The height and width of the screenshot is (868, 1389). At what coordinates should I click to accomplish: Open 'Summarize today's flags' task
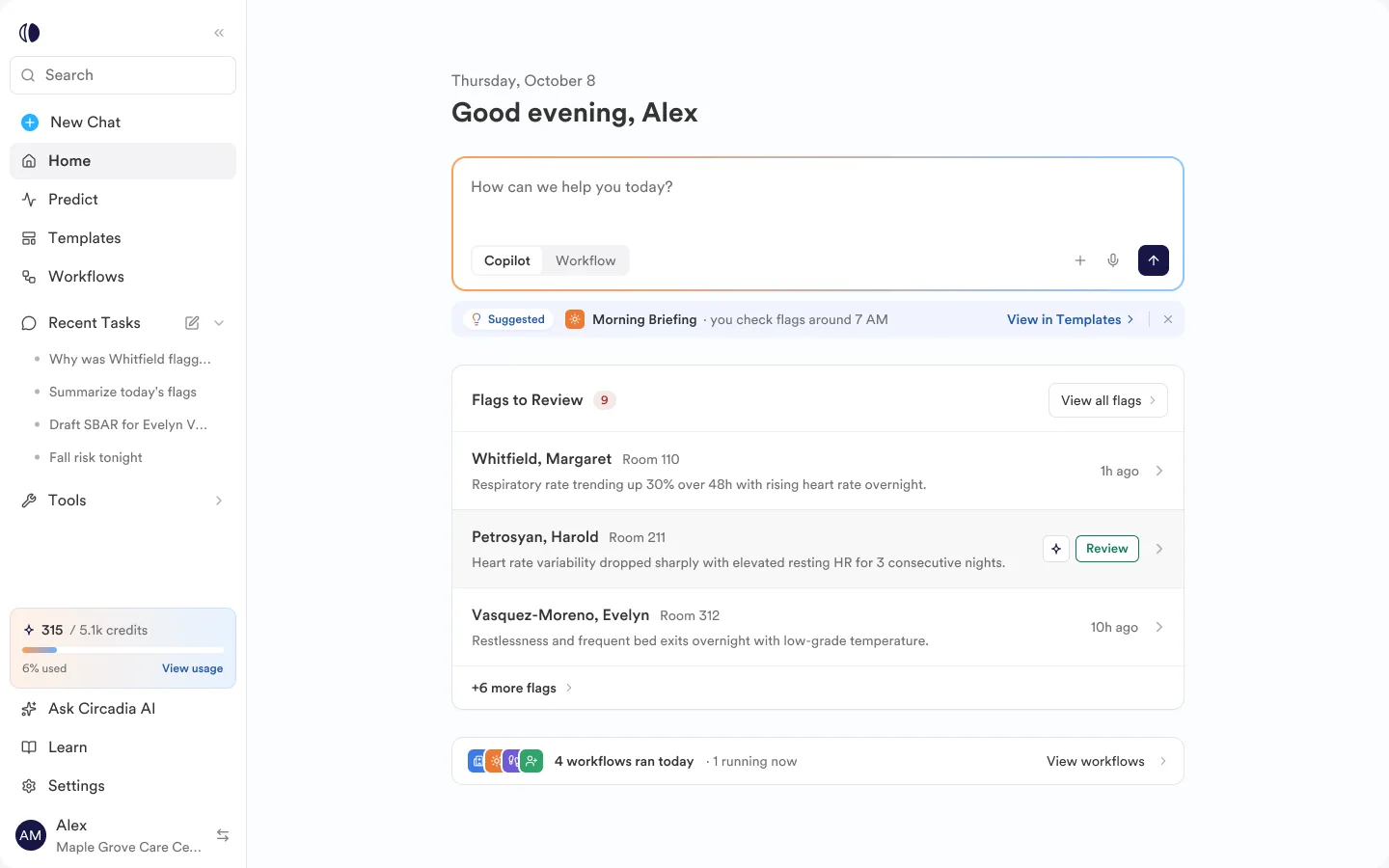tap(123, 392)
